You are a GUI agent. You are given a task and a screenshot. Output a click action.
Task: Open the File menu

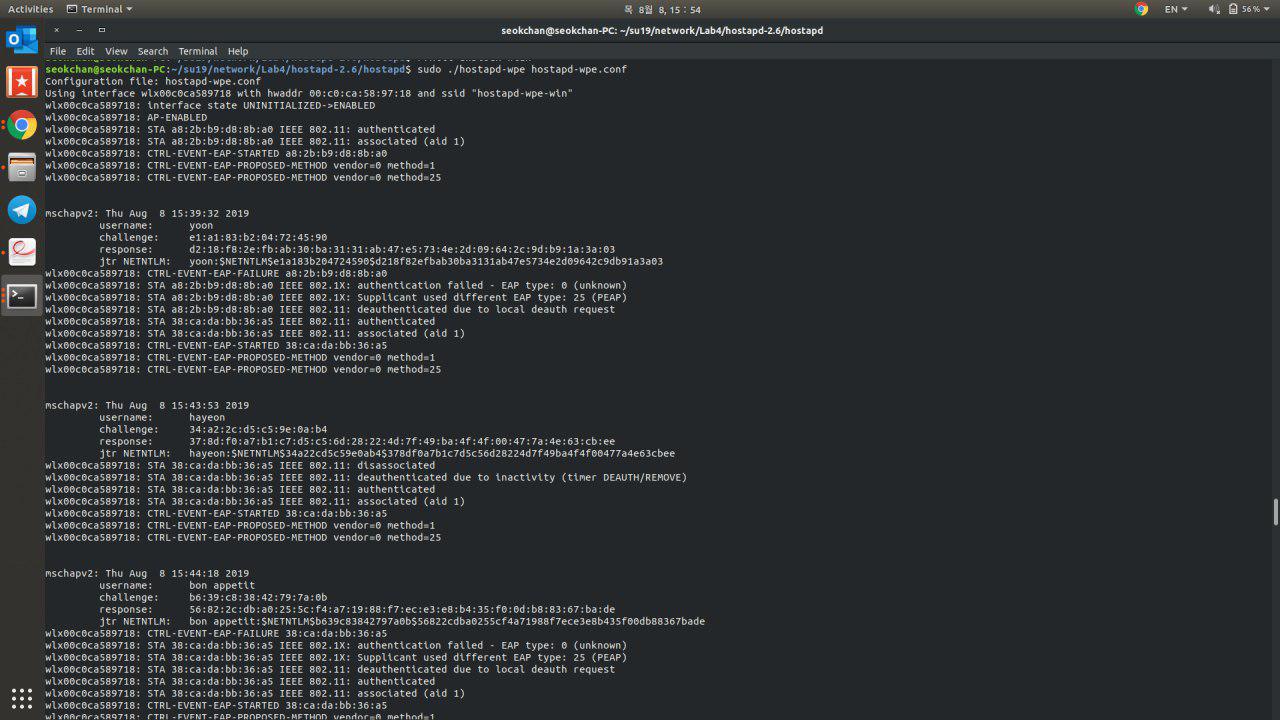[x=58, y=51]
